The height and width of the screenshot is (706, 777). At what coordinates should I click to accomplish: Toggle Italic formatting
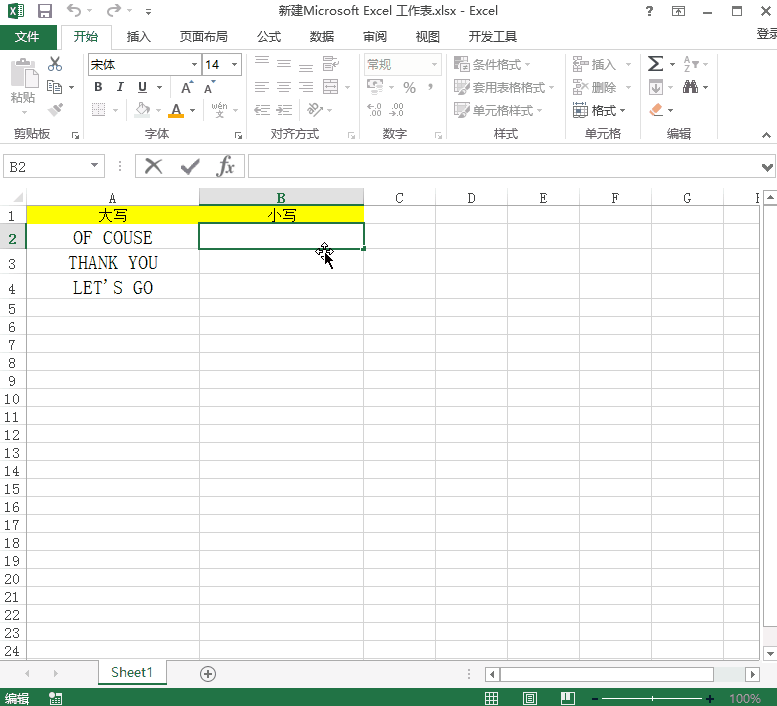tap(120, 87)
